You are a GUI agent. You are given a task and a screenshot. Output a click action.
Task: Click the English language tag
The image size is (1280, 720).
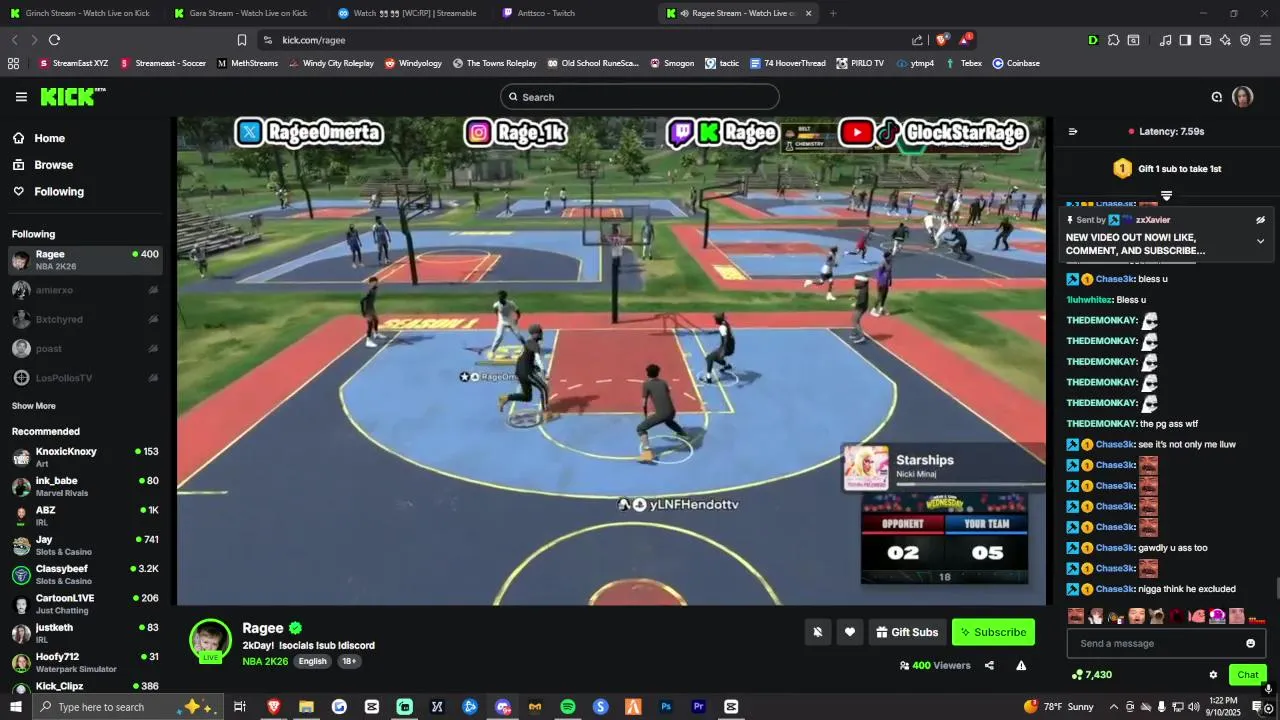[312, 662]
